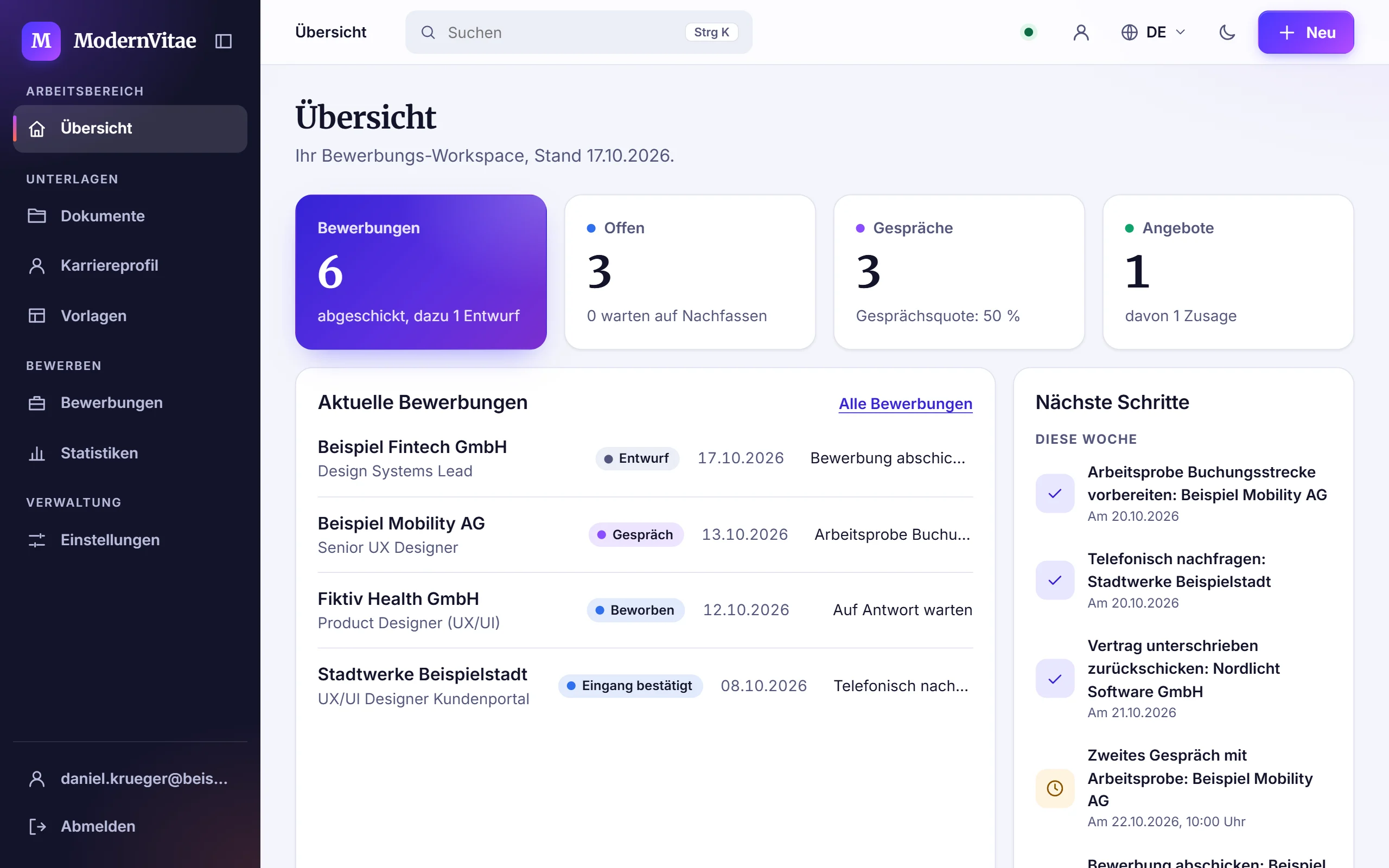
Task: Click the 17.10.2026 date in Fintech row
Action: click(741, 458)
